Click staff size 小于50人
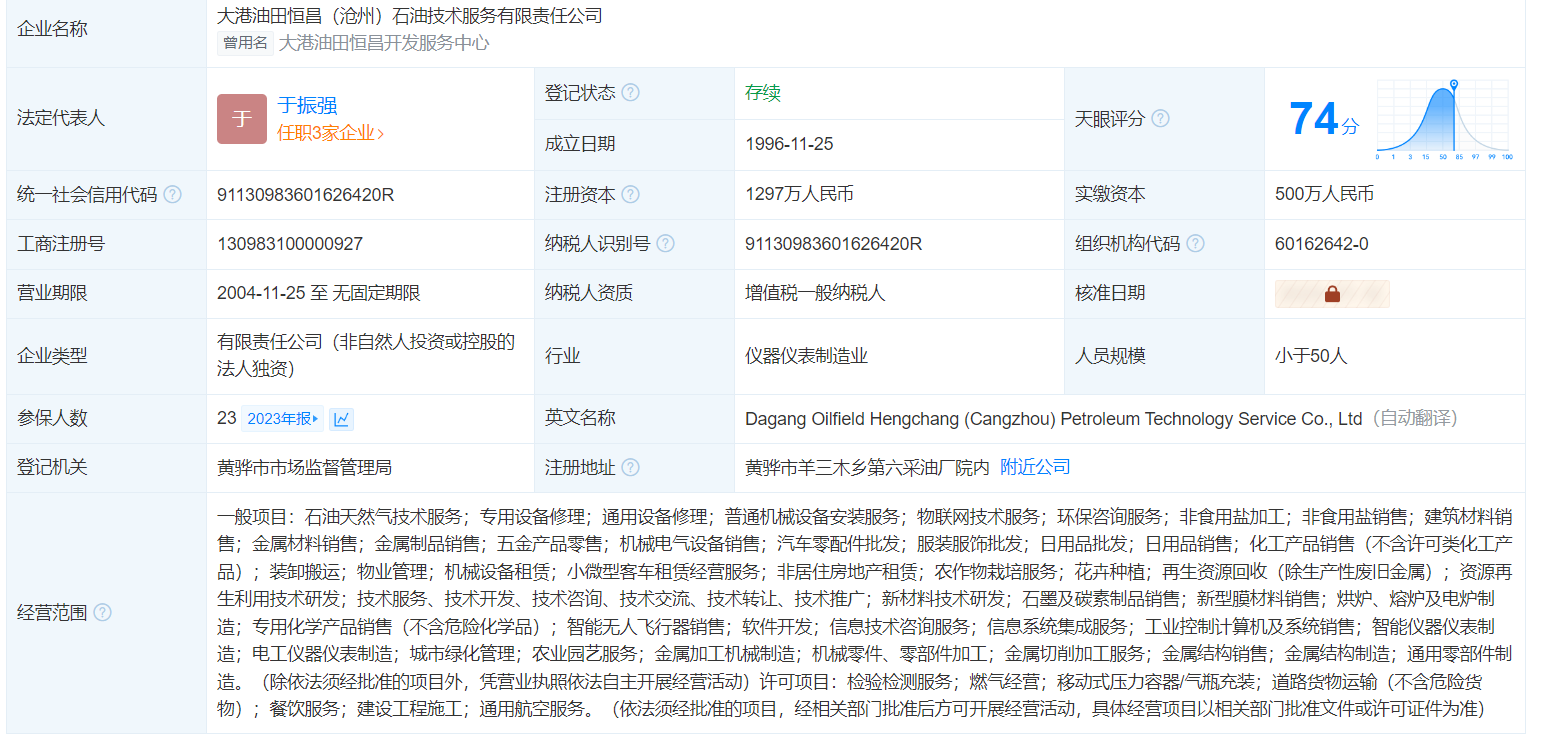1542x744 pixels. pos(1311,356)
